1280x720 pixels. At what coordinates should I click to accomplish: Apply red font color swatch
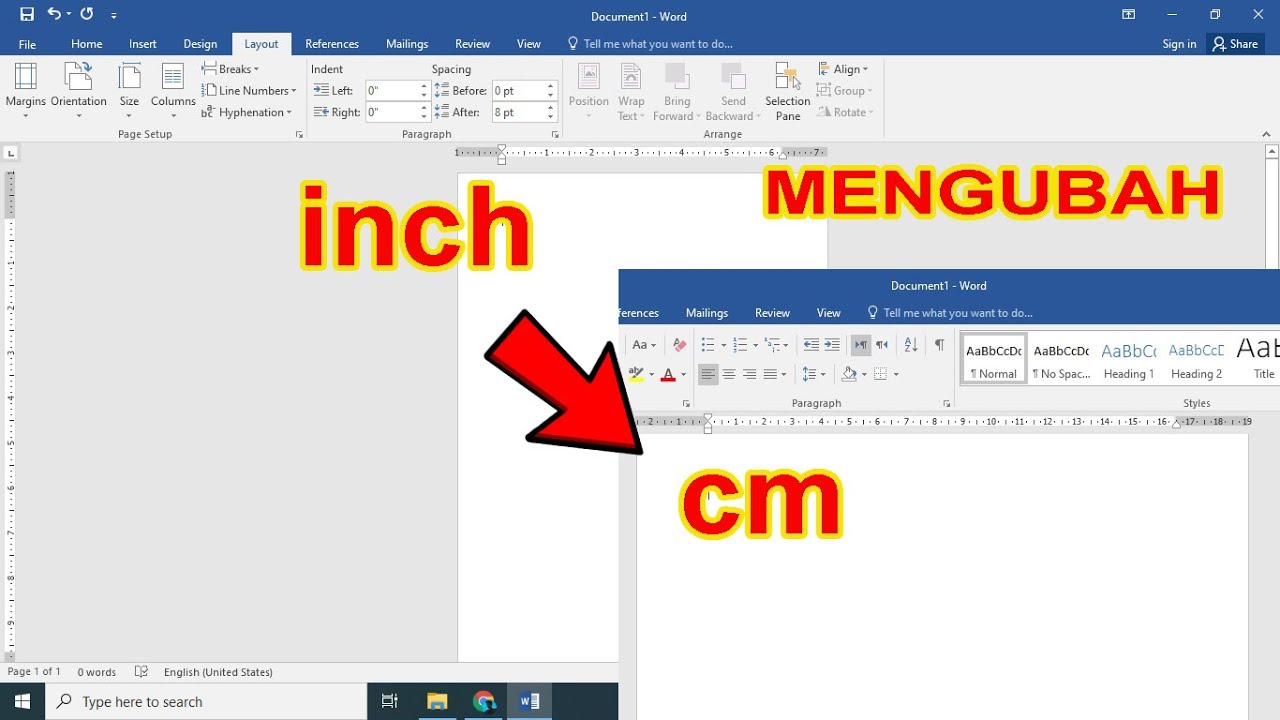[x=668, y=375]
